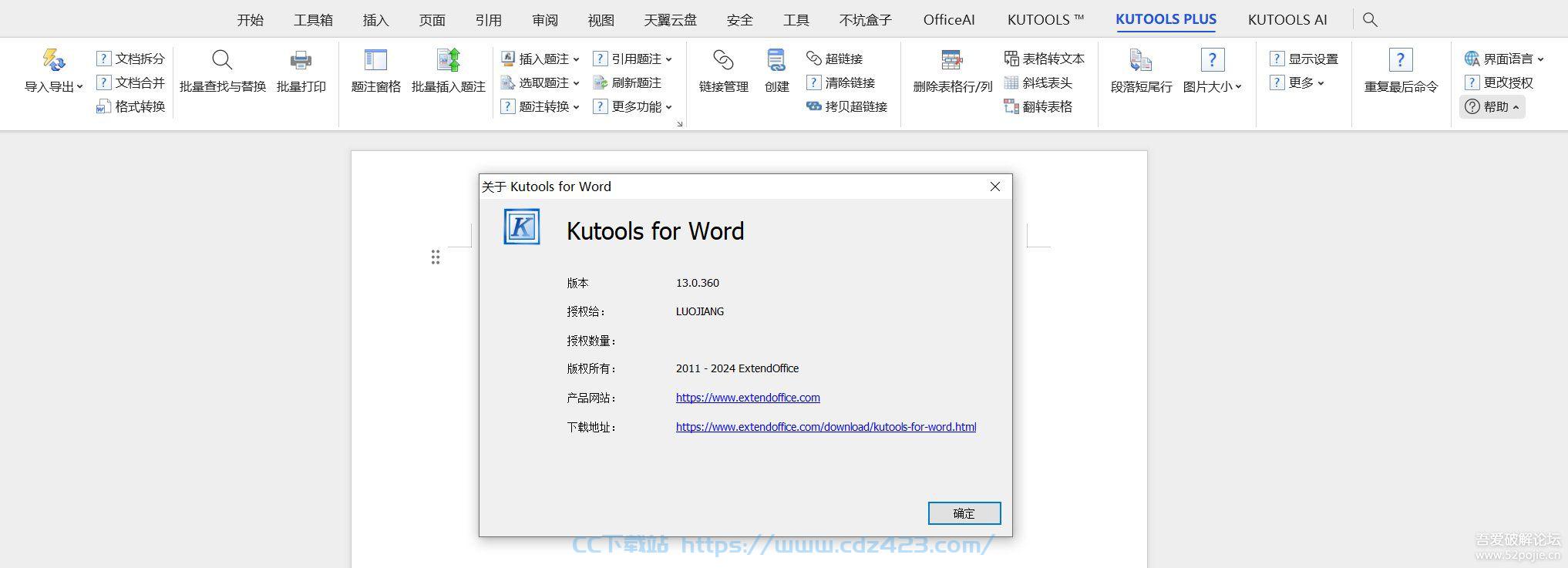The height and width of the screenshot is (568, 1568).
Task: Expand the 插入题注 dropdown
Action: (x=577, y=59)
